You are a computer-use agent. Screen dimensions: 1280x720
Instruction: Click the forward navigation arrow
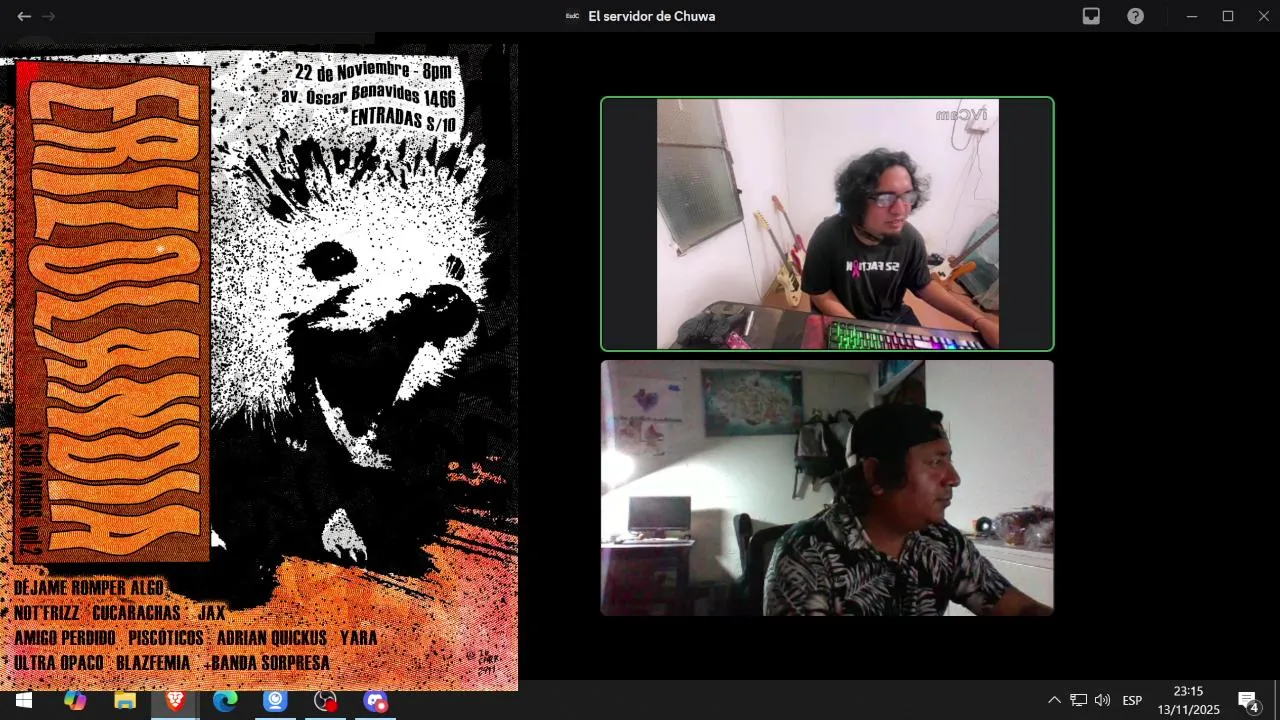point(49,16)
